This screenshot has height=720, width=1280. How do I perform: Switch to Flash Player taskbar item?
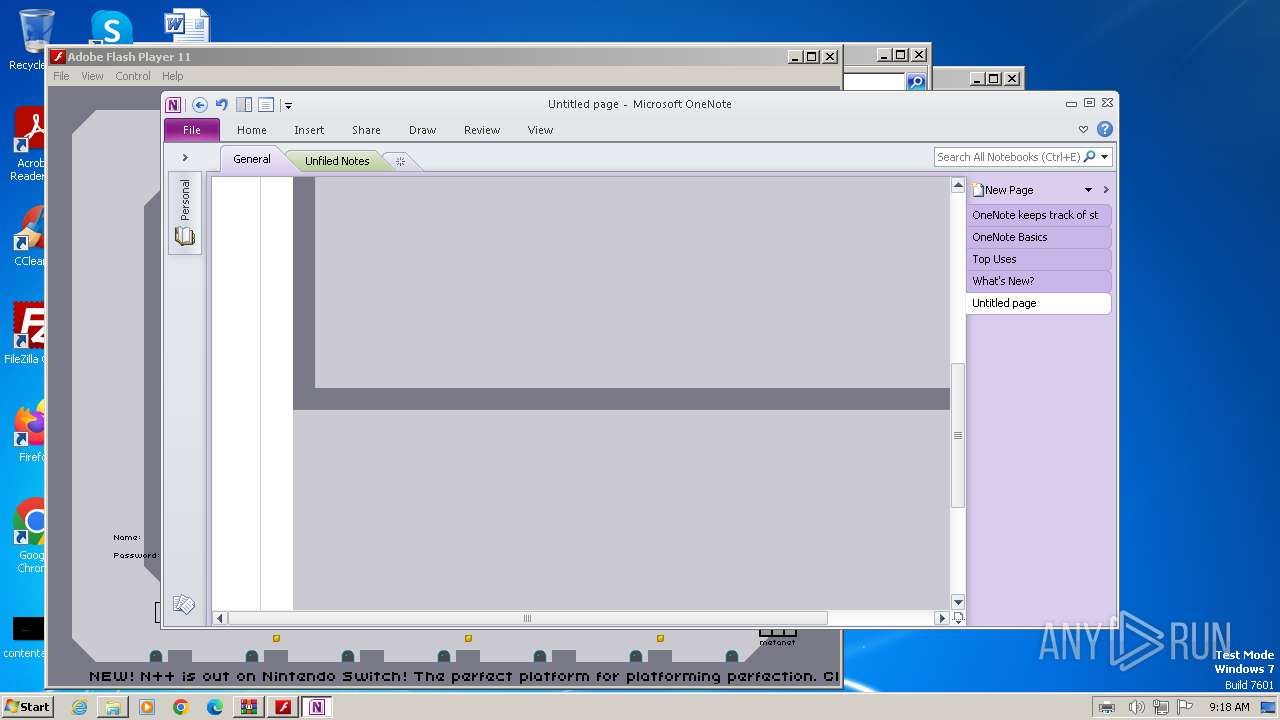(x=283, y=707)
